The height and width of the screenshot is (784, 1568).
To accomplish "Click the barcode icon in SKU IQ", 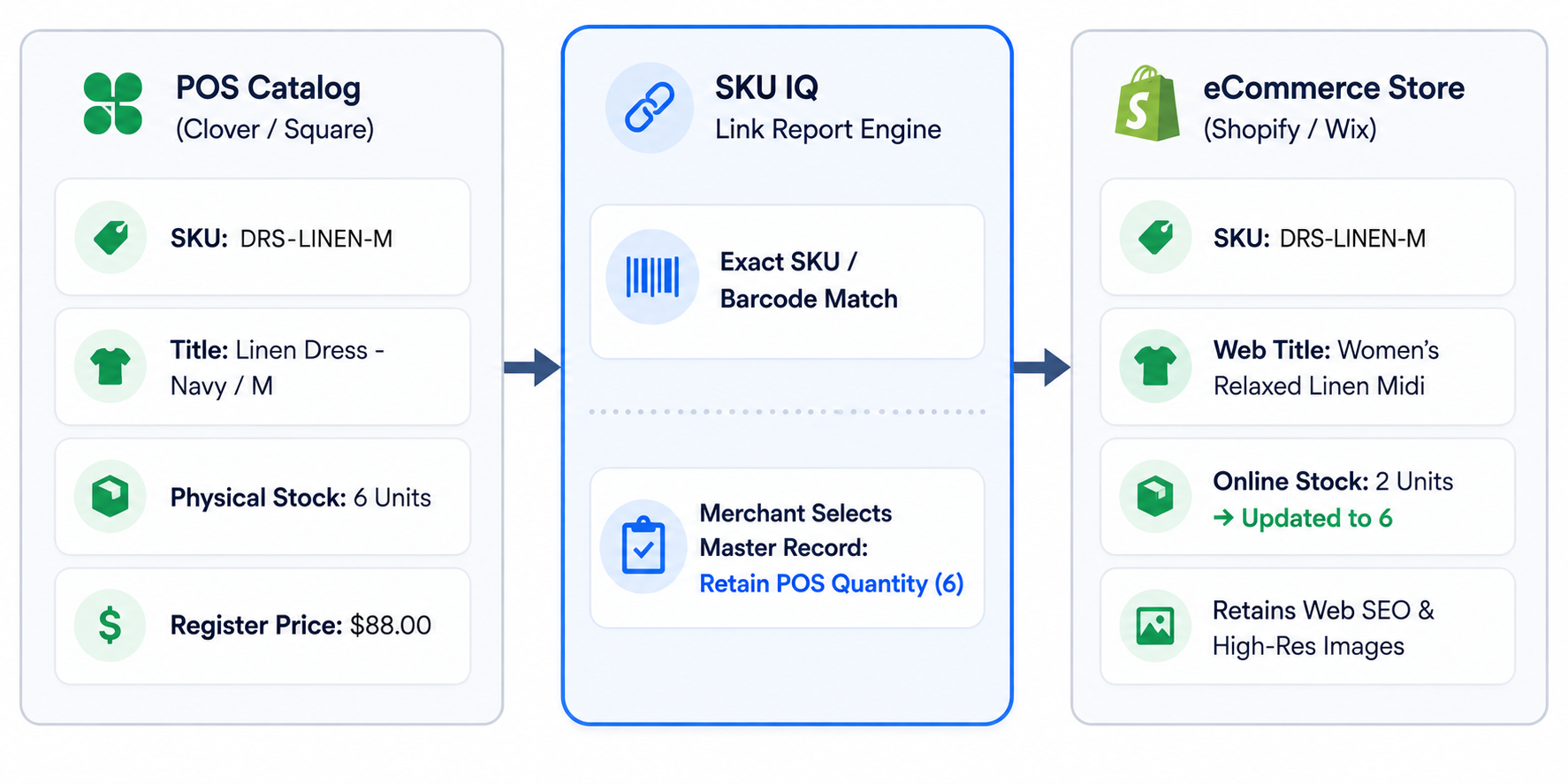I will click(x=652, y=277).
